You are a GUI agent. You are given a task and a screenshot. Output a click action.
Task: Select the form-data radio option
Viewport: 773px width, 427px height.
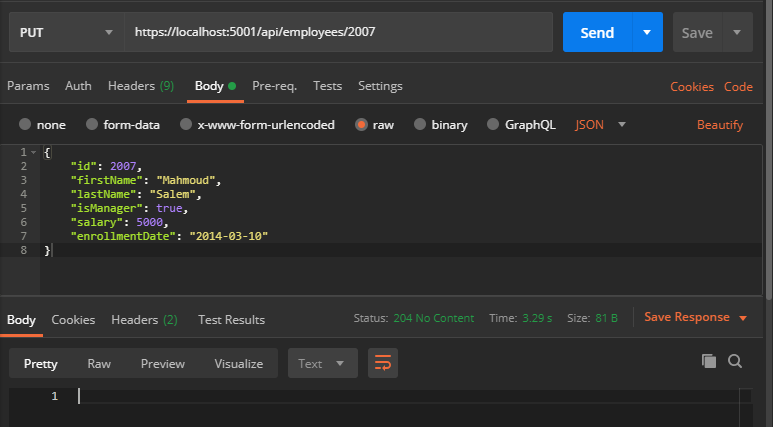click(92, 124)
